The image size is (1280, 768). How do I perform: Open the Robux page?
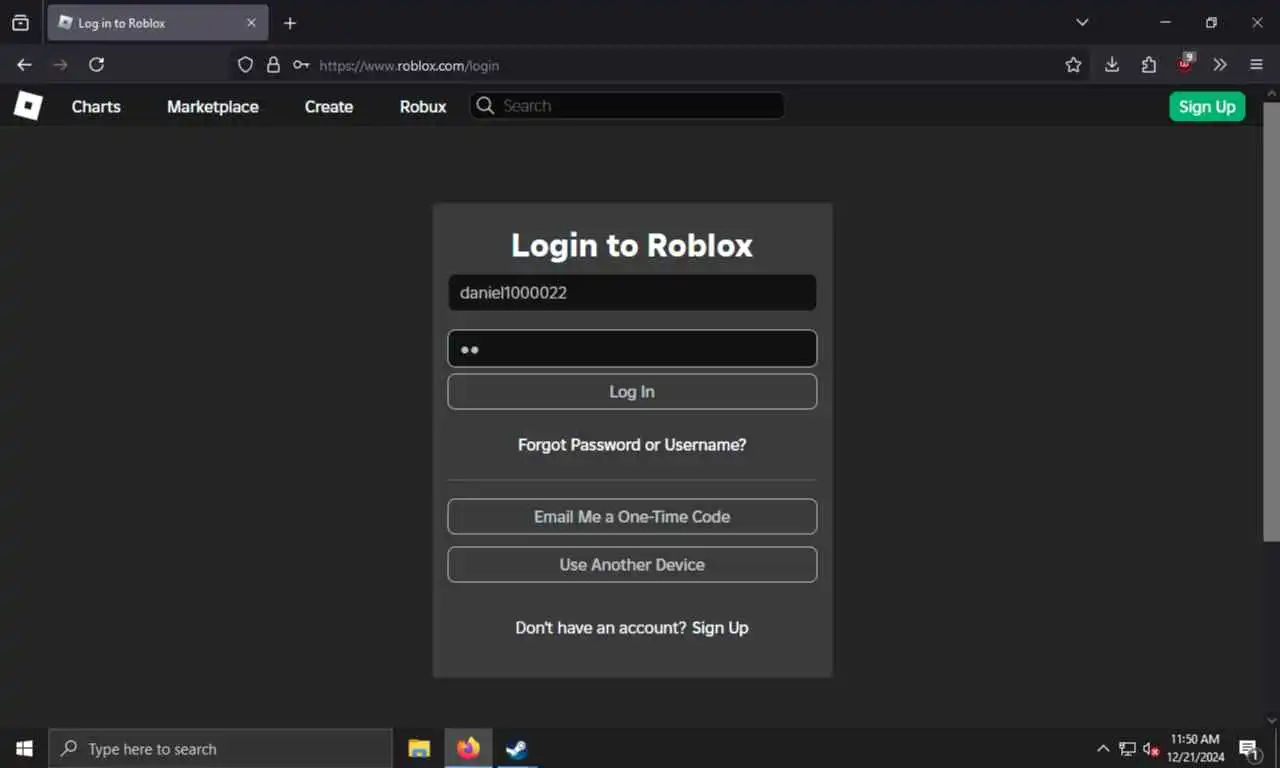(x=423, y=107)
